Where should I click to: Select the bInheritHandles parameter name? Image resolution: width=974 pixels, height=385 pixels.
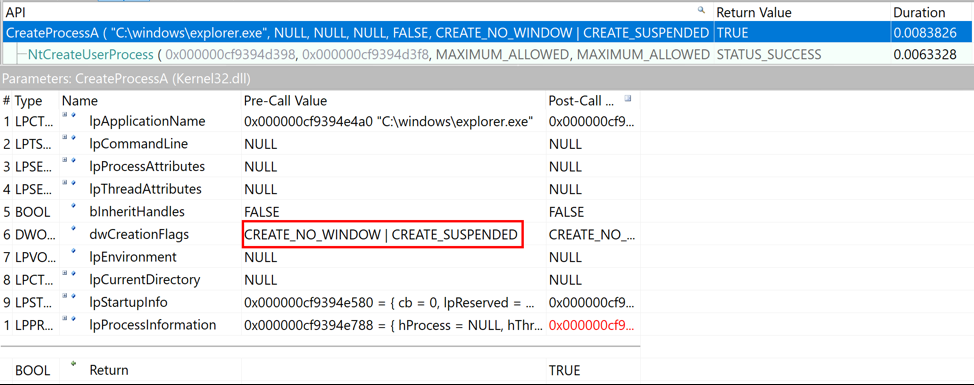coord(137,212)
